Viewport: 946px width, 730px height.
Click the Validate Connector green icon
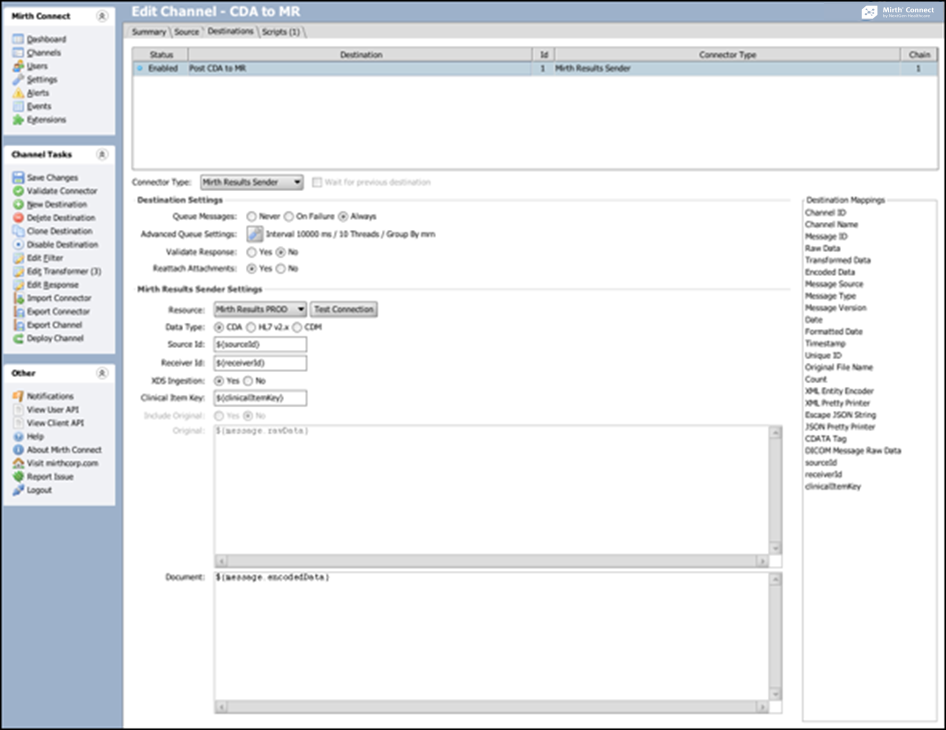[18, 191]
